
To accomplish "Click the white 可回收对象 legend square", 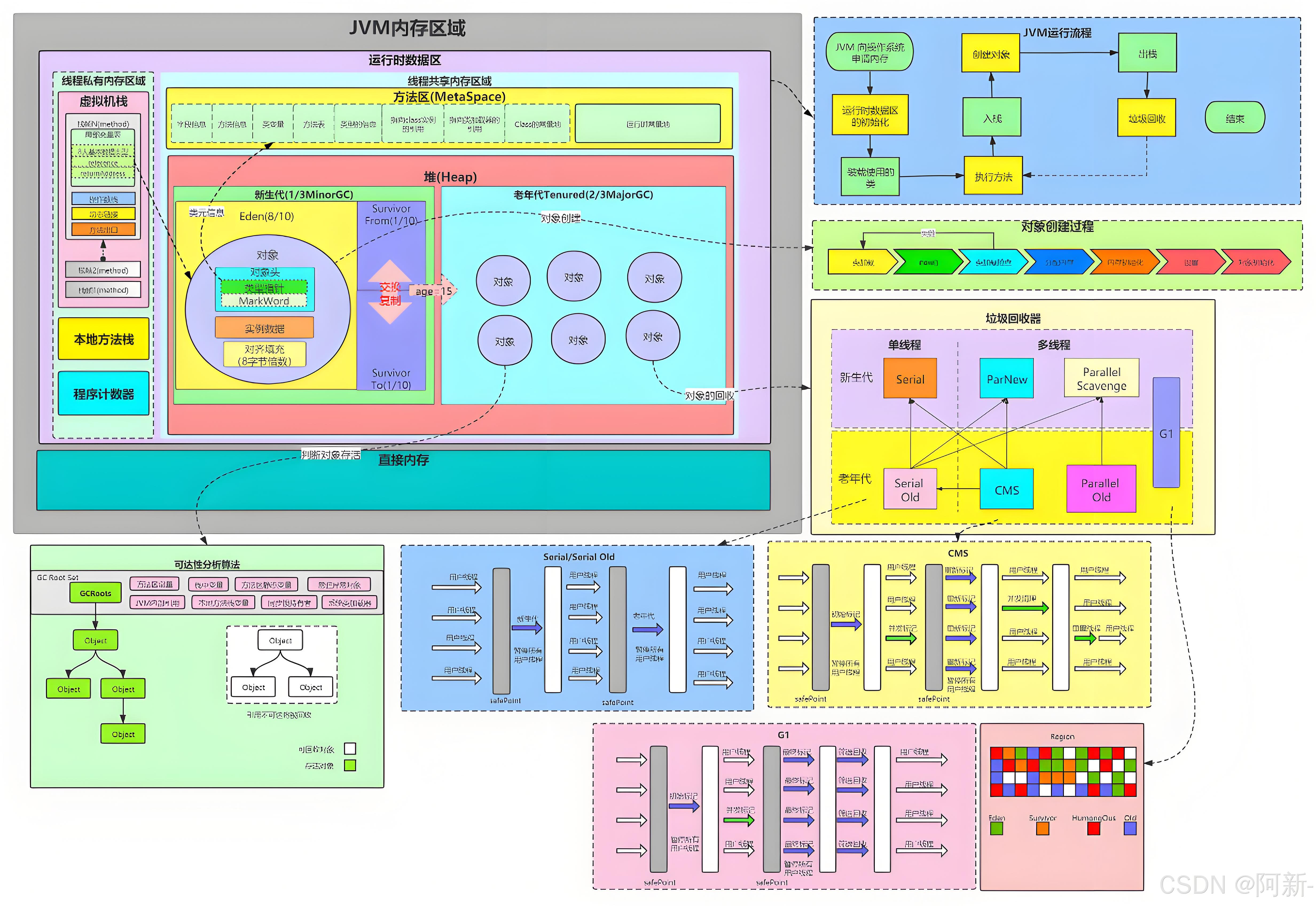I will click(350, 748).
